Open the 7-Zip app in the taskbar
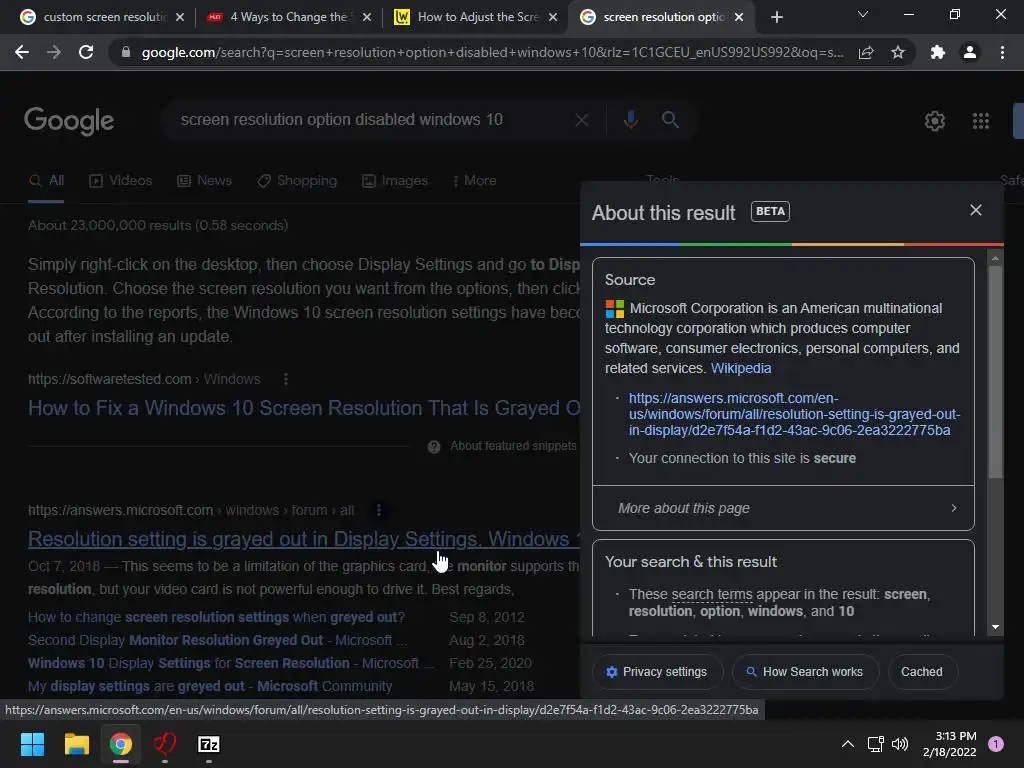The image size is (1024, 768). click(209, 744)
